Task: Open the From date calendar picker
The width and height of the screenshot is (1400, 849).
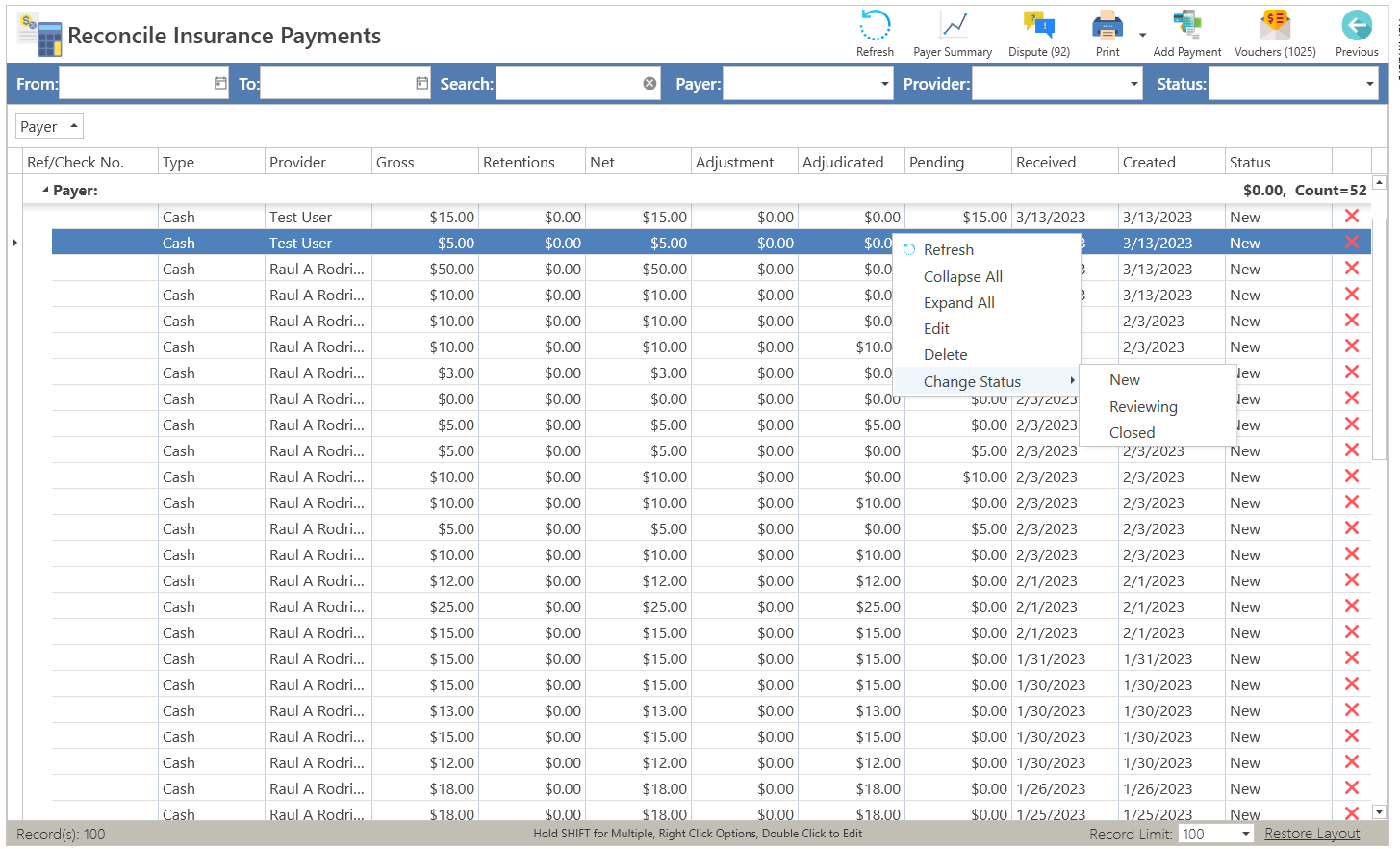Action: pos(220,84)
